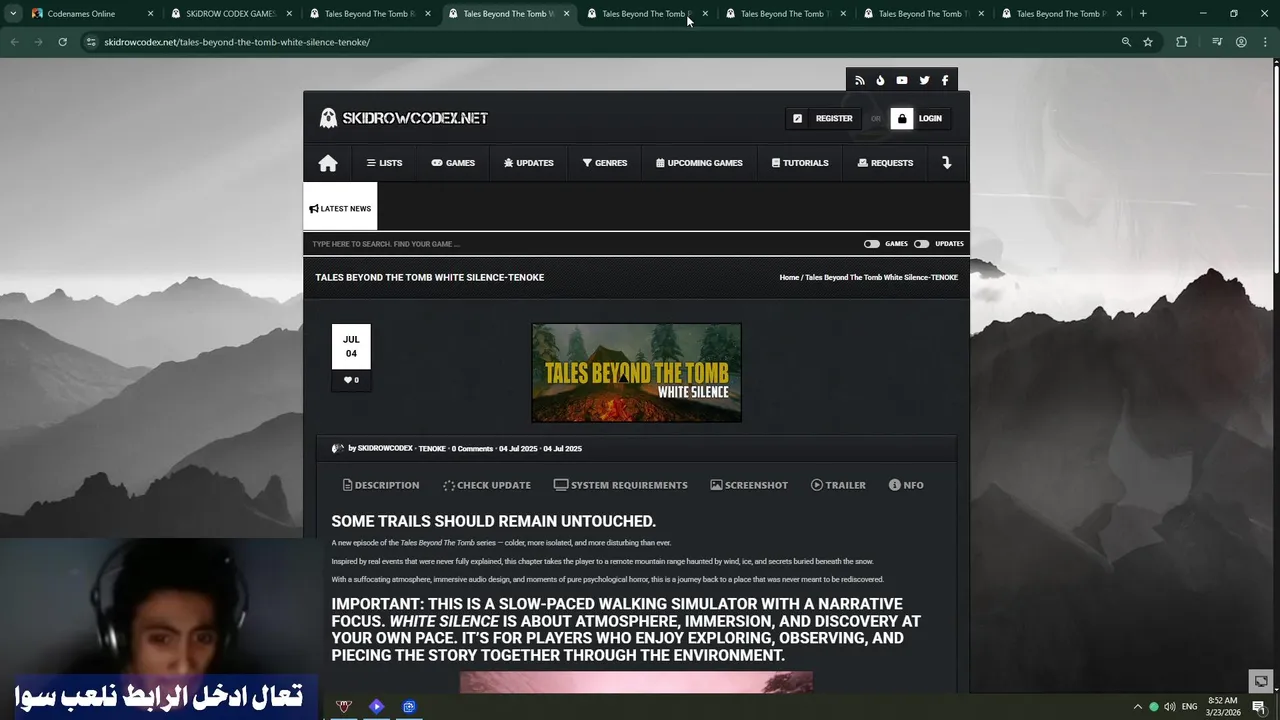Toggle the GAMES search switch
The image size is (1280, 720).
[x=872, y=244]
